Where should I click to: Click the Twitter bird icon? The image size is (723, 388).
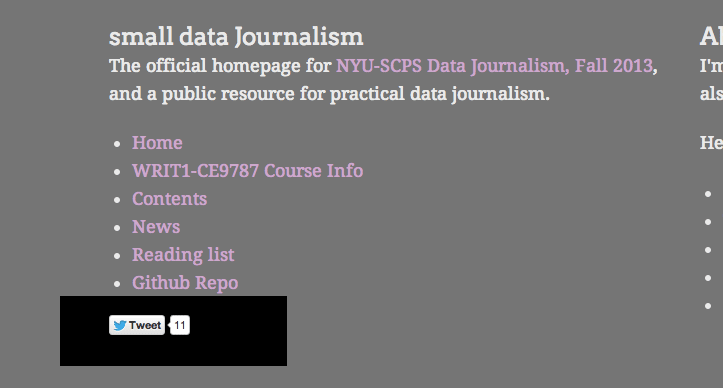click(x=119, y=325)
